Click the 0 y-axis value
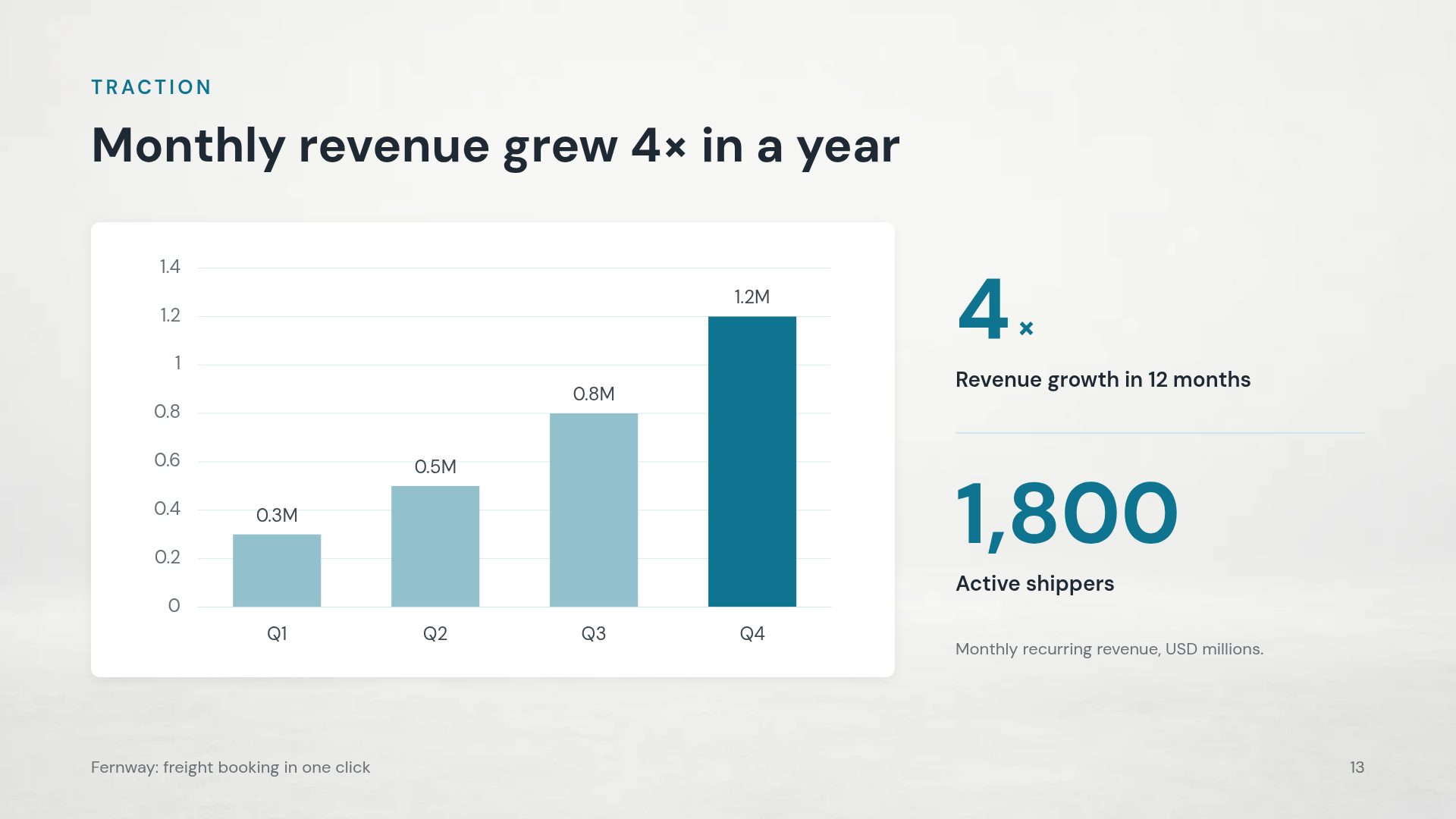 click(174, 606)
